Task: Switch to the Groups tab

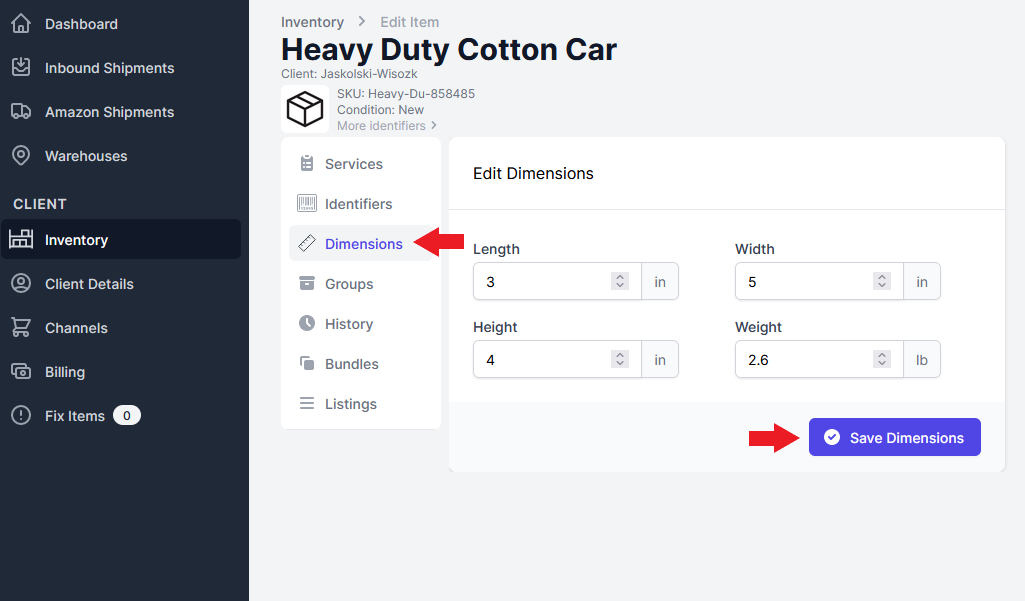Action: 361,283
